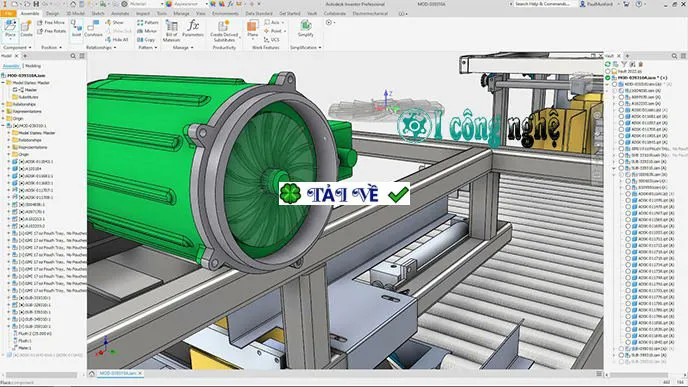Click Create Derived Substitutes tool
The image size is (688, 387).
pos(224,30)
